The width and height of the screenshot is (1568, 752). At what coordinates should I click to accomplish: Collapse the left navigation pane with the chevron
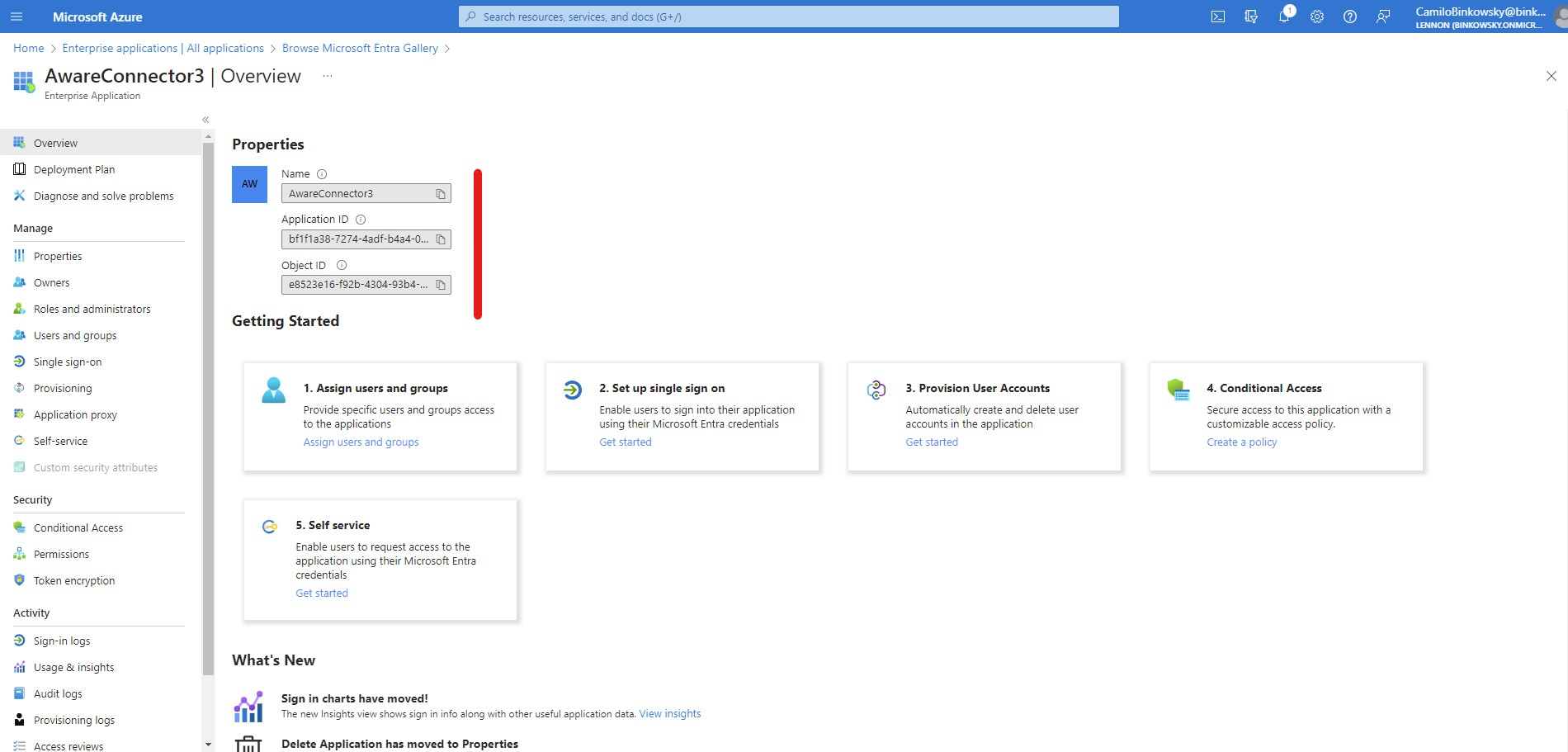(205, 120)
